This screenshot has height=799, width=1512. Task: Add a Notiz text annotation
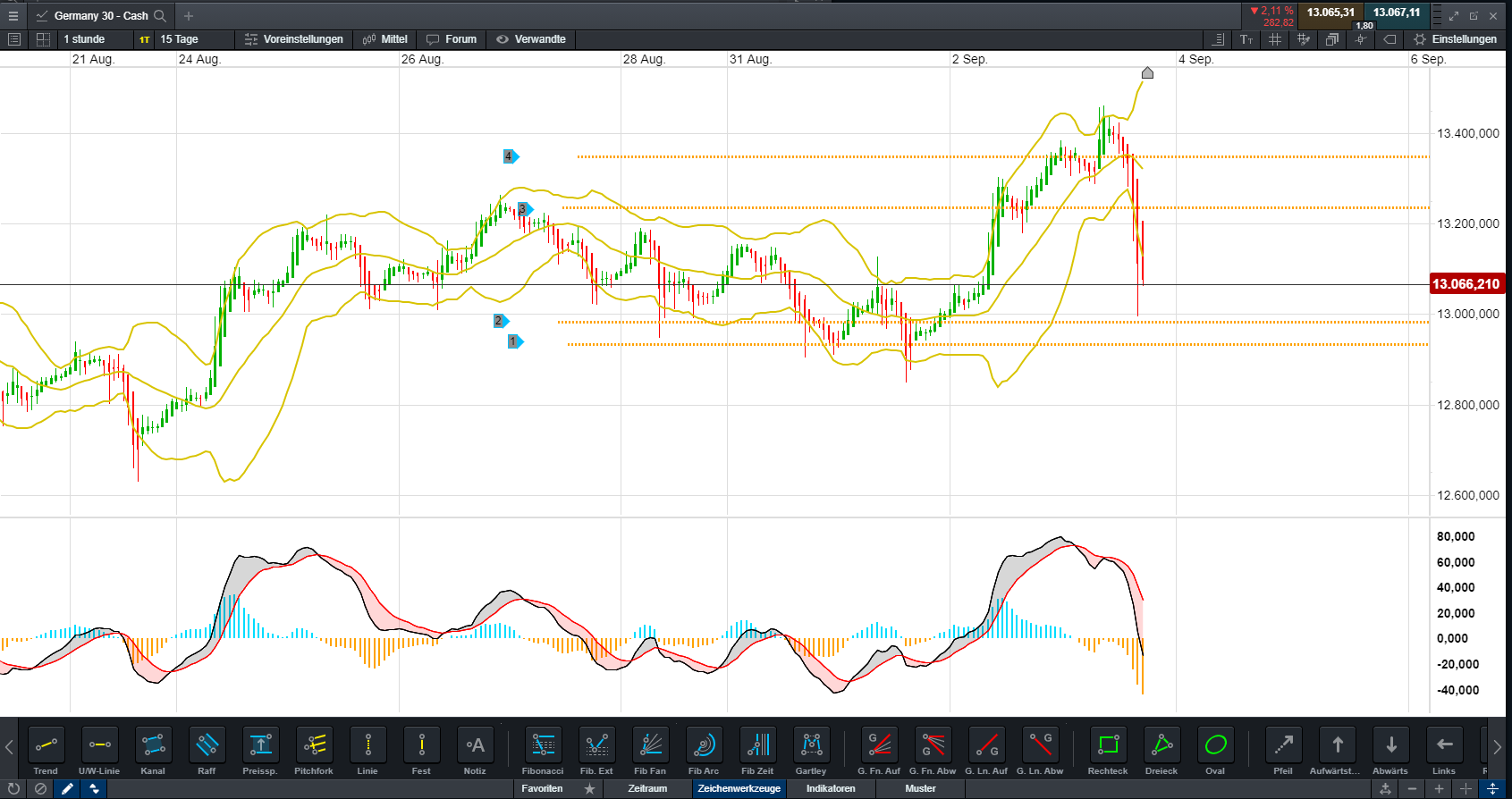pos(475,744)
